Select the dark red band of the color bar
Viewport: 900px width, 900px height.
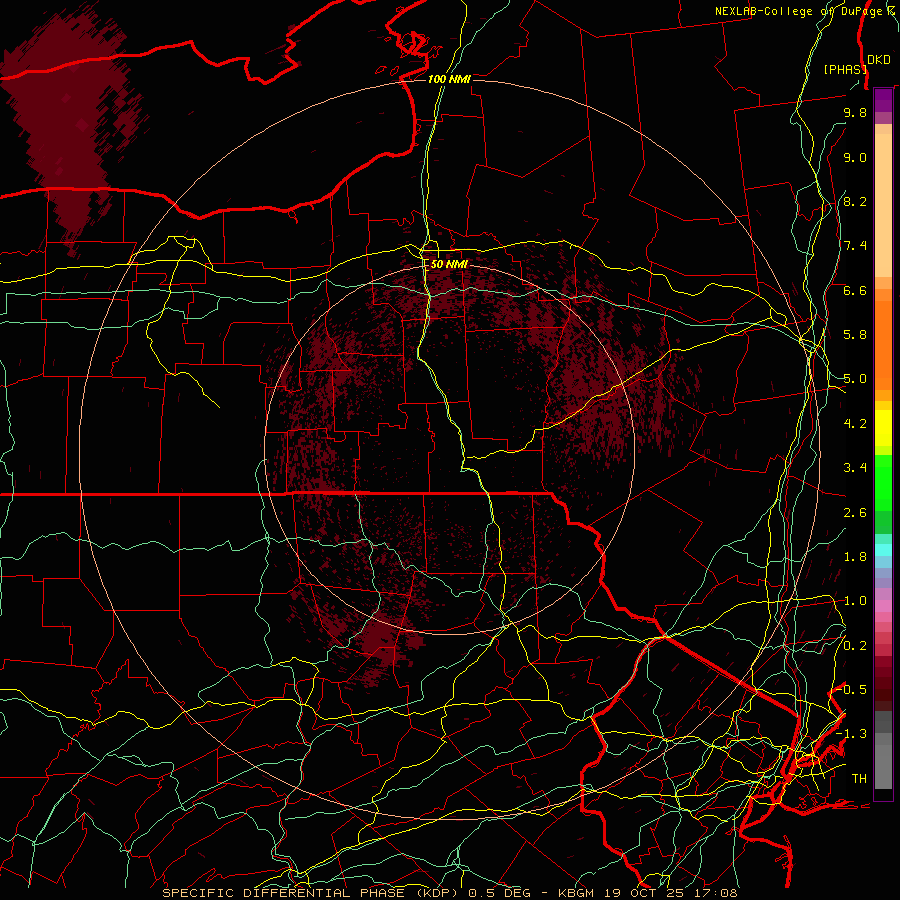click(883, 683)
